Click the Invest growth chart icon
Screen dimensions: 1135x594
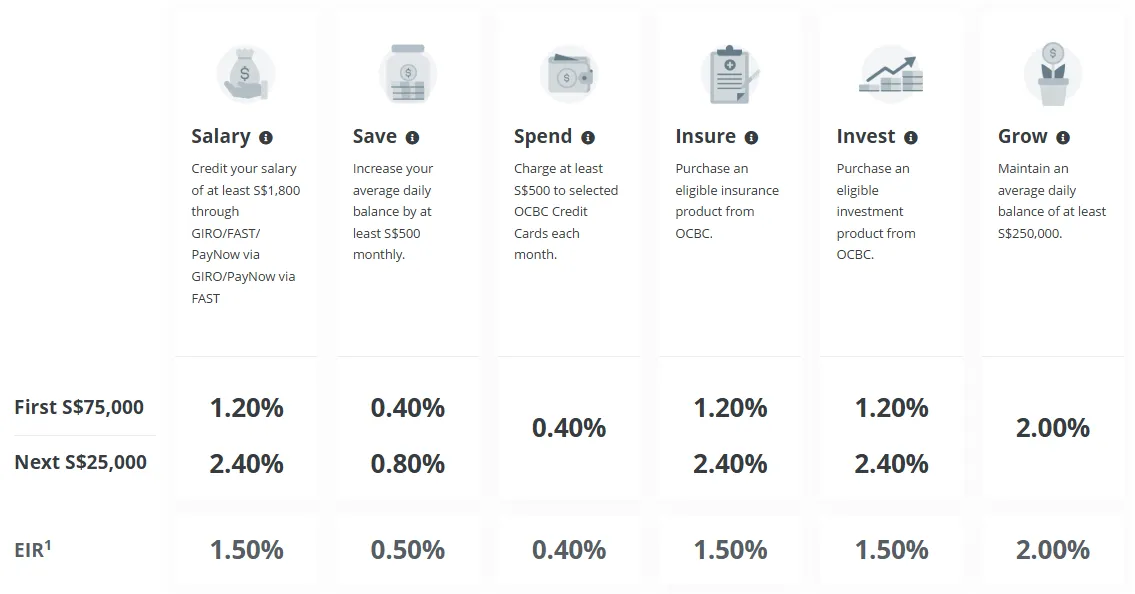point(891,74)
